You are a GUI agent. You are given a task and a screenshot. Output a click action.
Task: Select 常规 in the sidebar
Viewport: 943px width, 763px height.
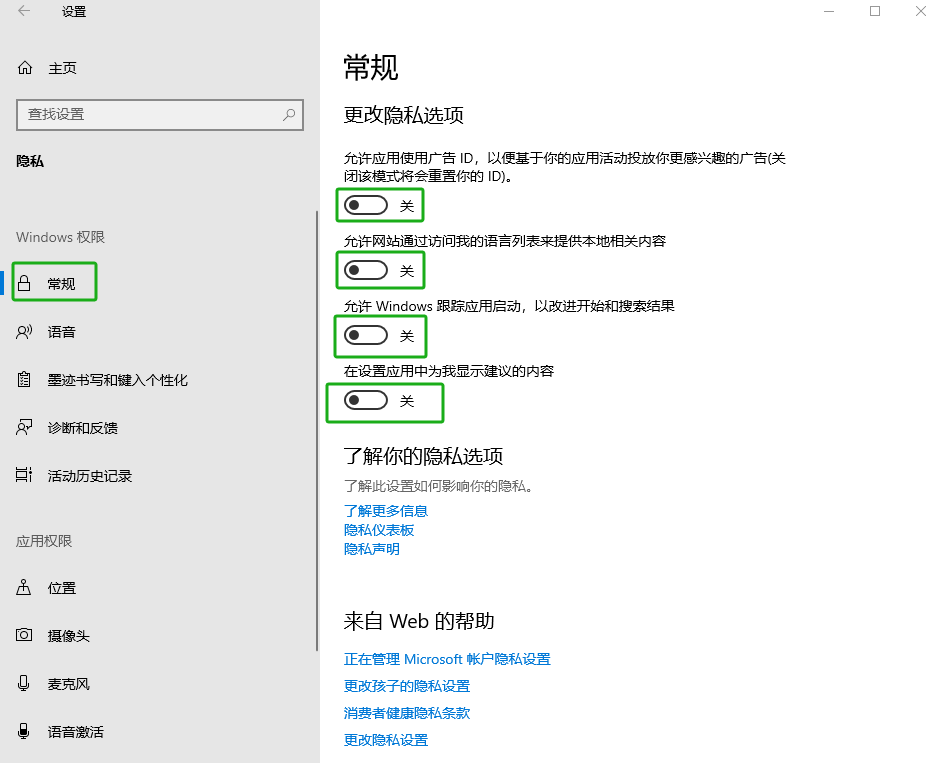(x=61, y=284)
